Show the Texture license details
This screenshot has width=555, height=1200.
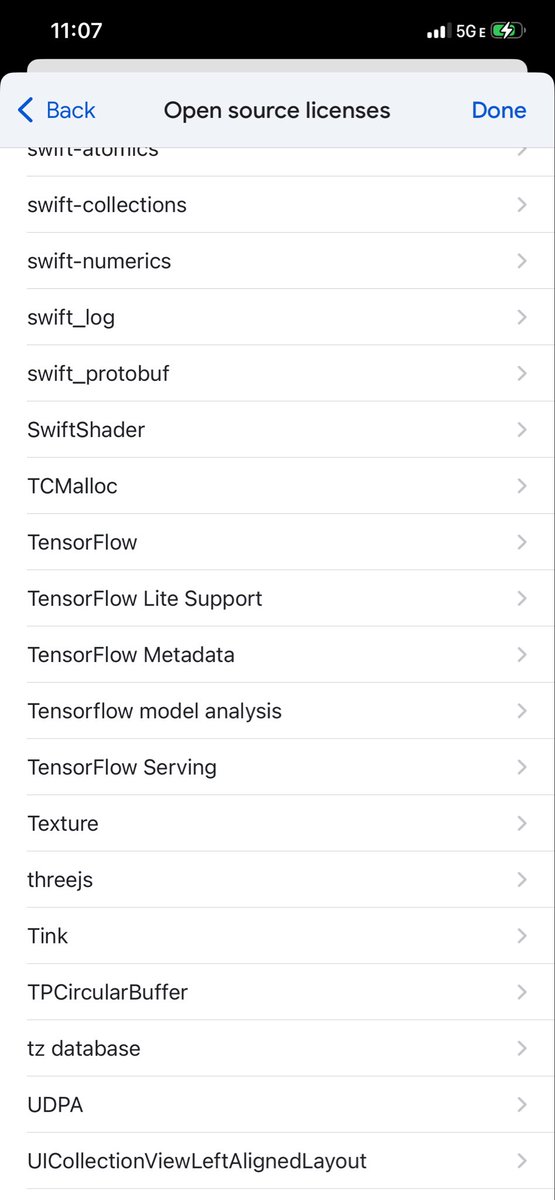coord(277,823)
